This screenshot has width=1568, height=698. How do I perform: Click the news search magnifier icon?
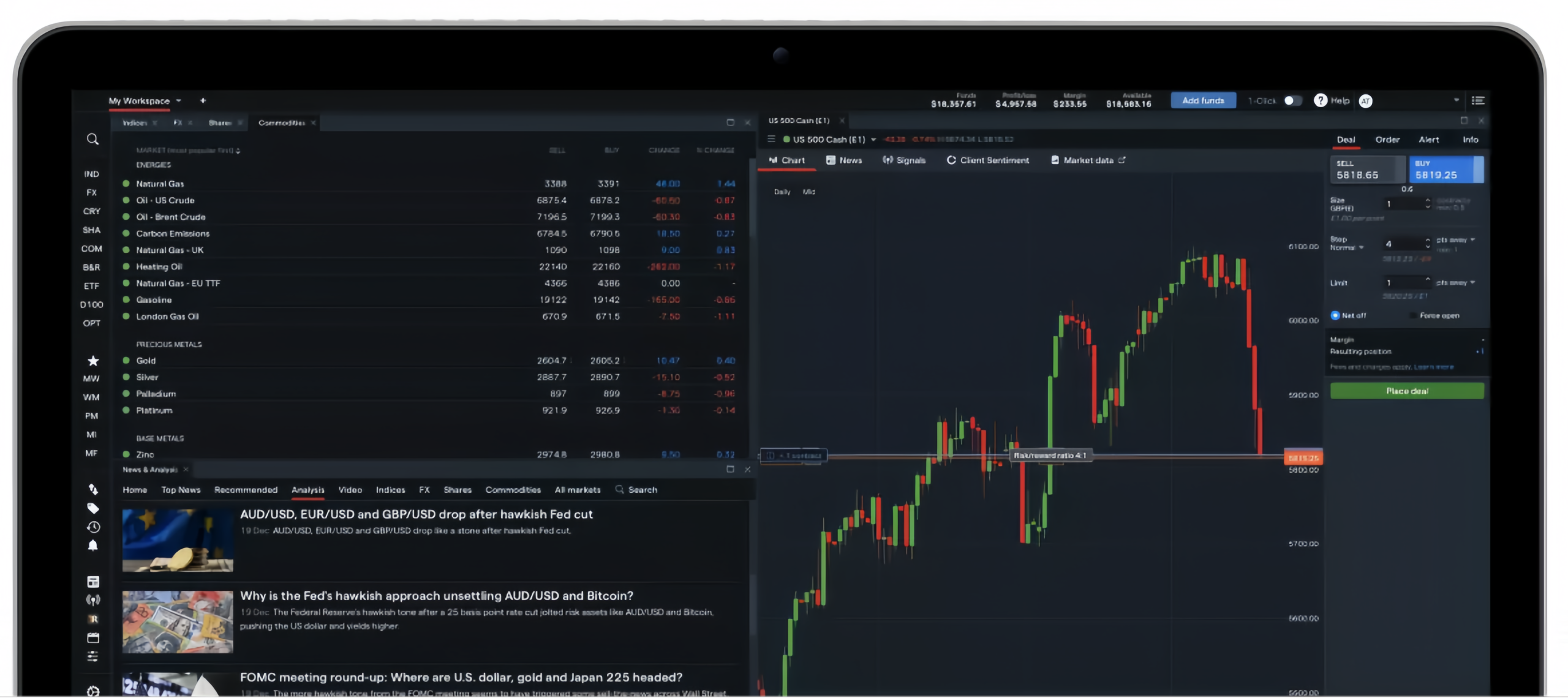click(x=619, y=489)
